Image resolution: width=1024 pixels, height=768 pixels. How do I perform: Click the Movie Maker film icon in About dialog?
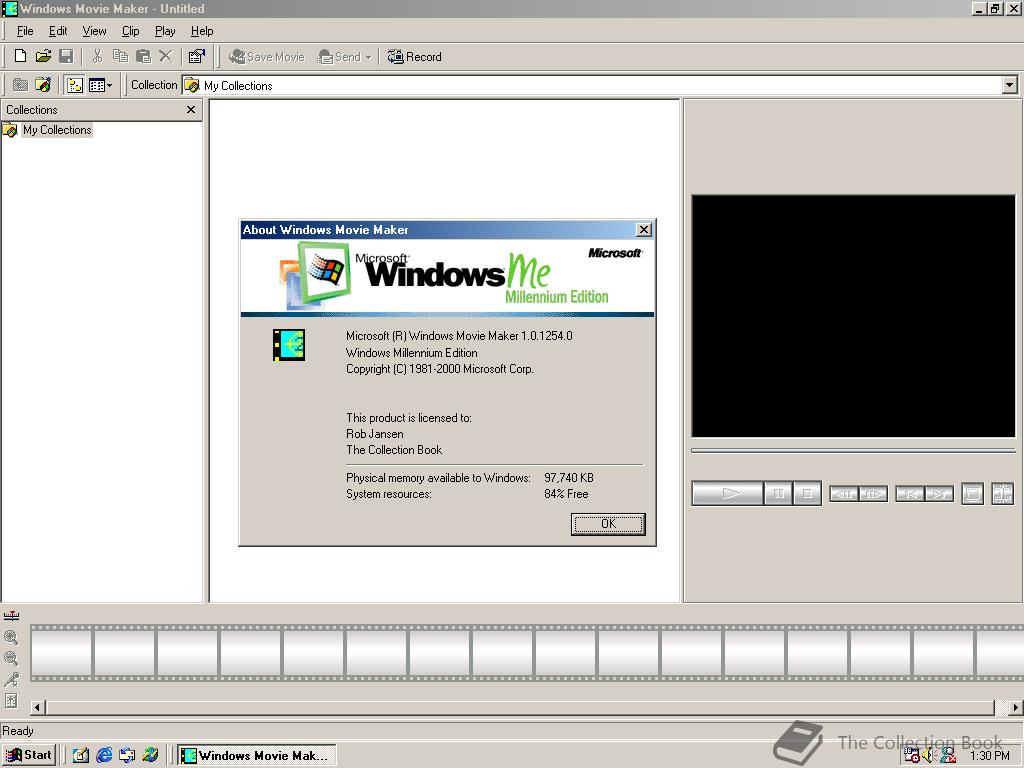point(289,345)
